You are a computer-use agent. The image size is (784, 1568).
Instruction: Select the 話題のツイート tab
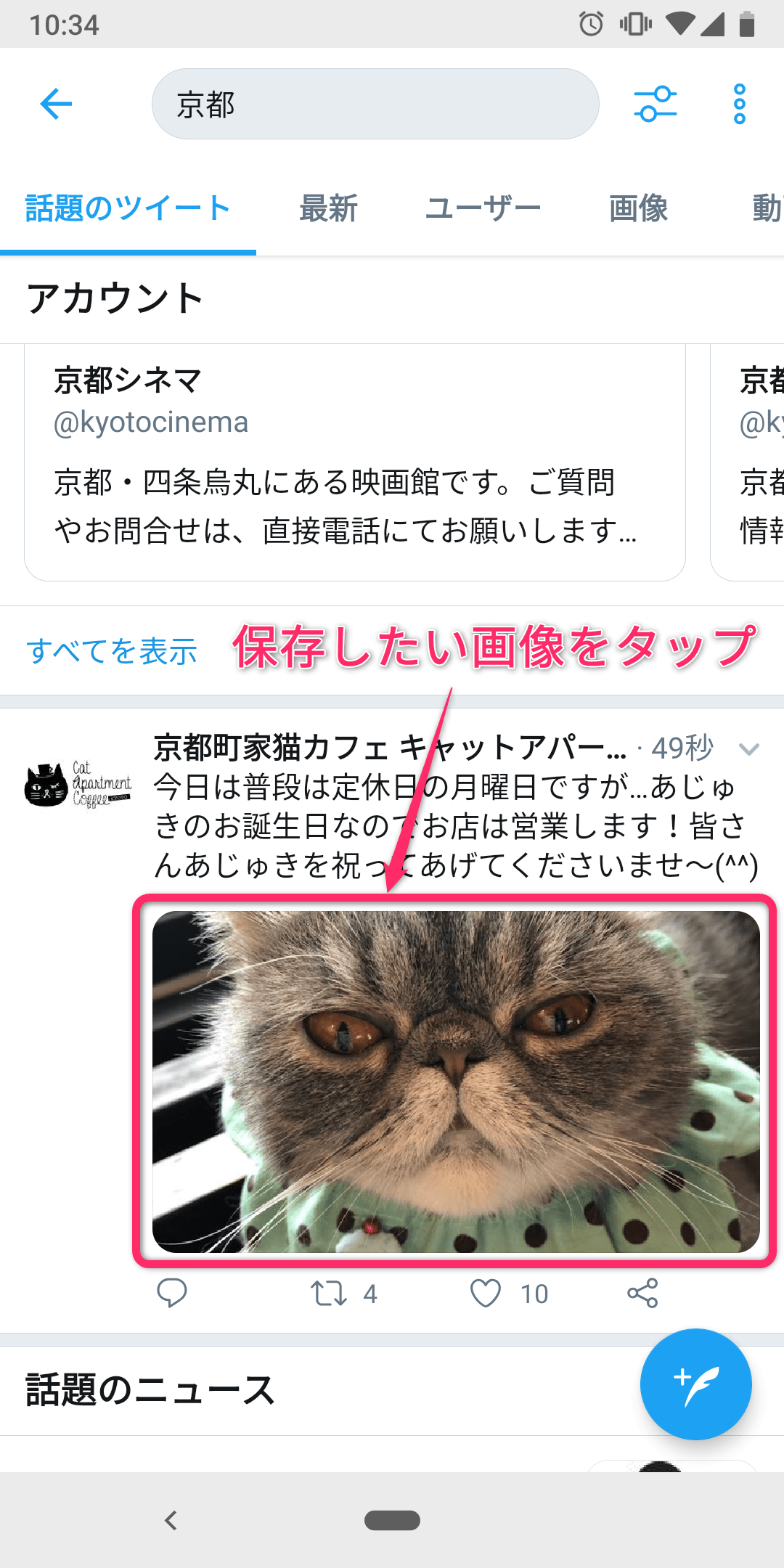click(x=128, y=208)
